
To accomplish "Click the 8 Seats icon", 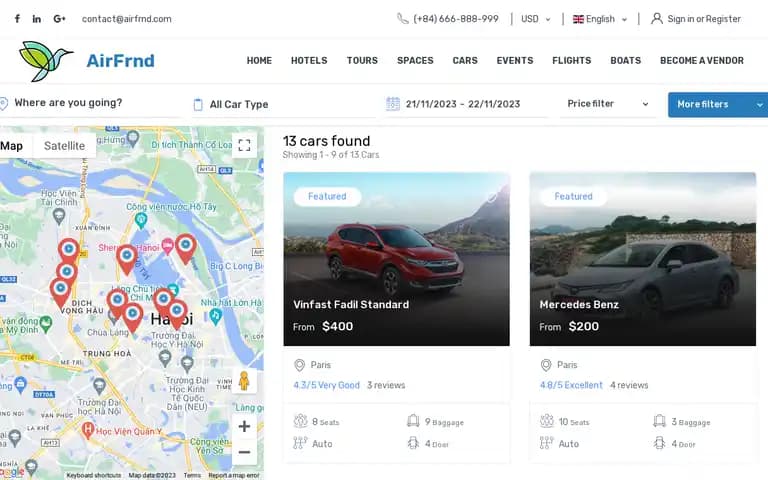I will [x=300, y=421].
